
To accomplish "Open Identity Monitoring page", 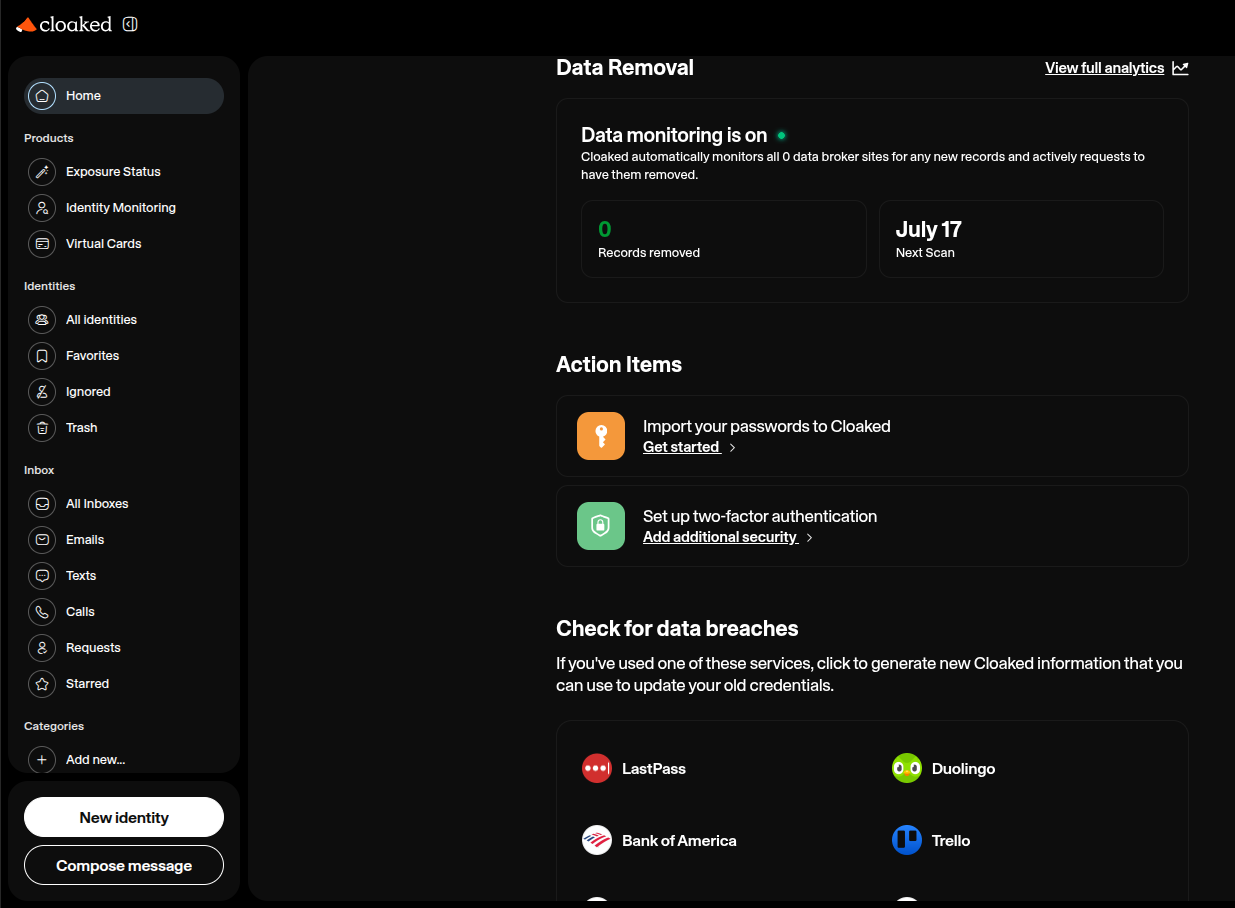I will click(121, 208).
